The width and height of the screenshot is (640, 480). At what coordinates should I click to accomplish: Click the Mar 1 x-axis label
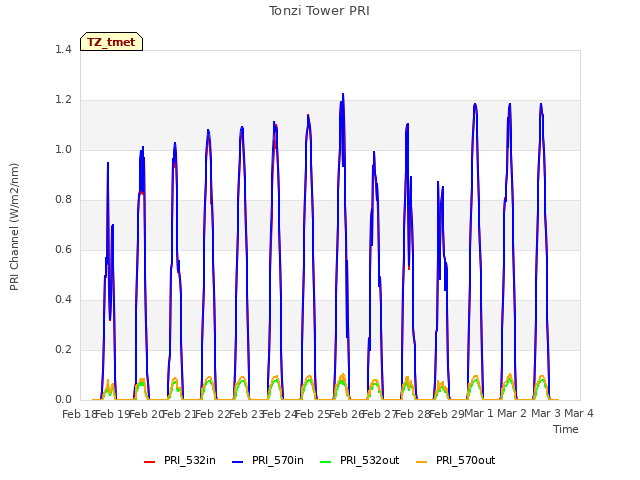[x=479, y=413]
